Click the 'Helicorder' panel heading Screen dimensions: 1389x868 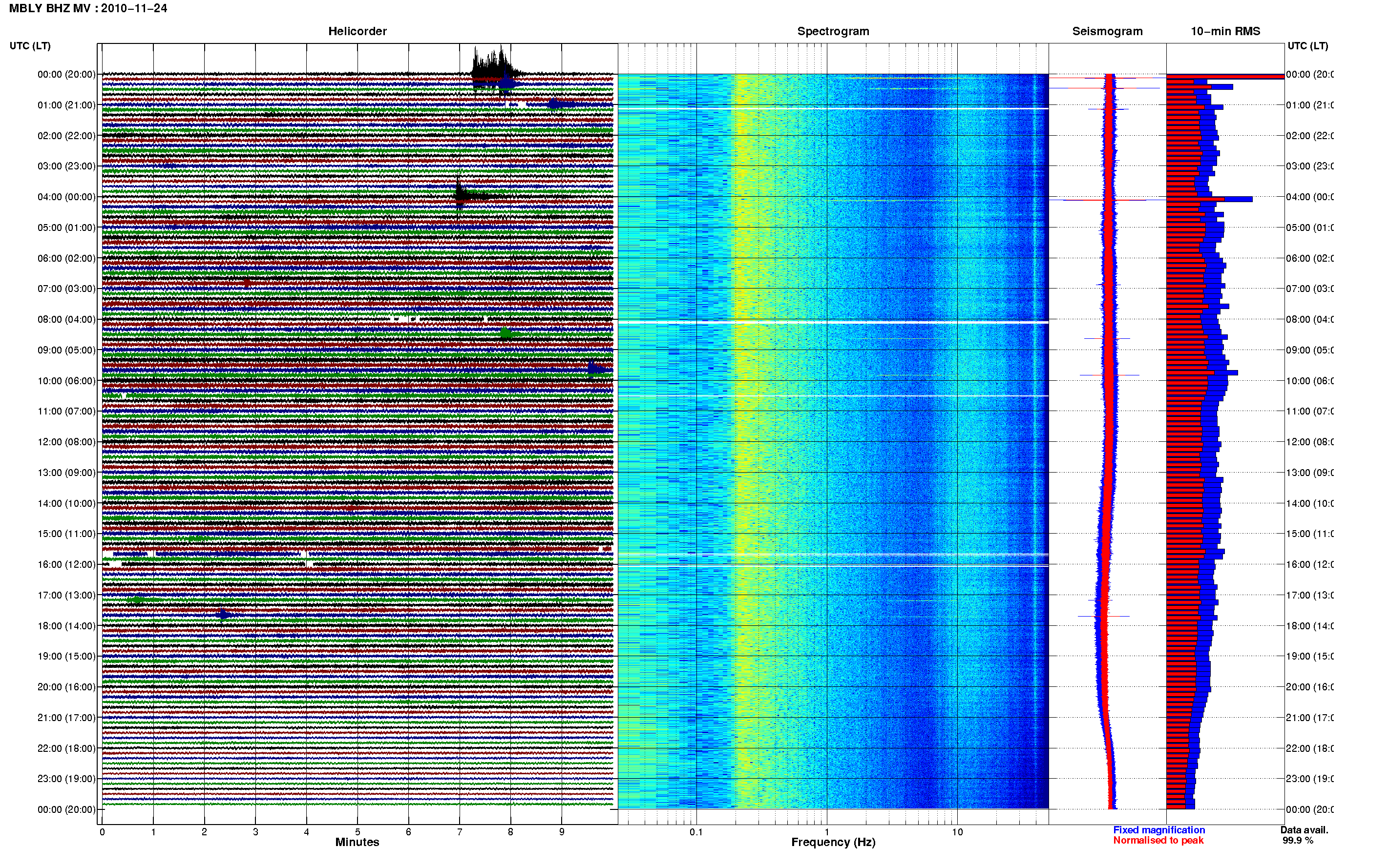tap(357, 32)
